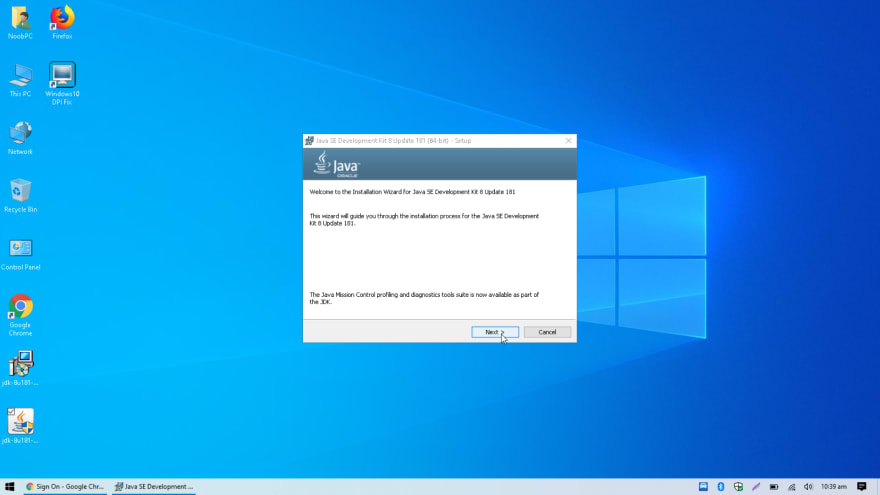The width and height of the screenshot is (880, 495).
Task: Select the checked jdk-8u181 Java installer icon
Action: pos(20,426)
